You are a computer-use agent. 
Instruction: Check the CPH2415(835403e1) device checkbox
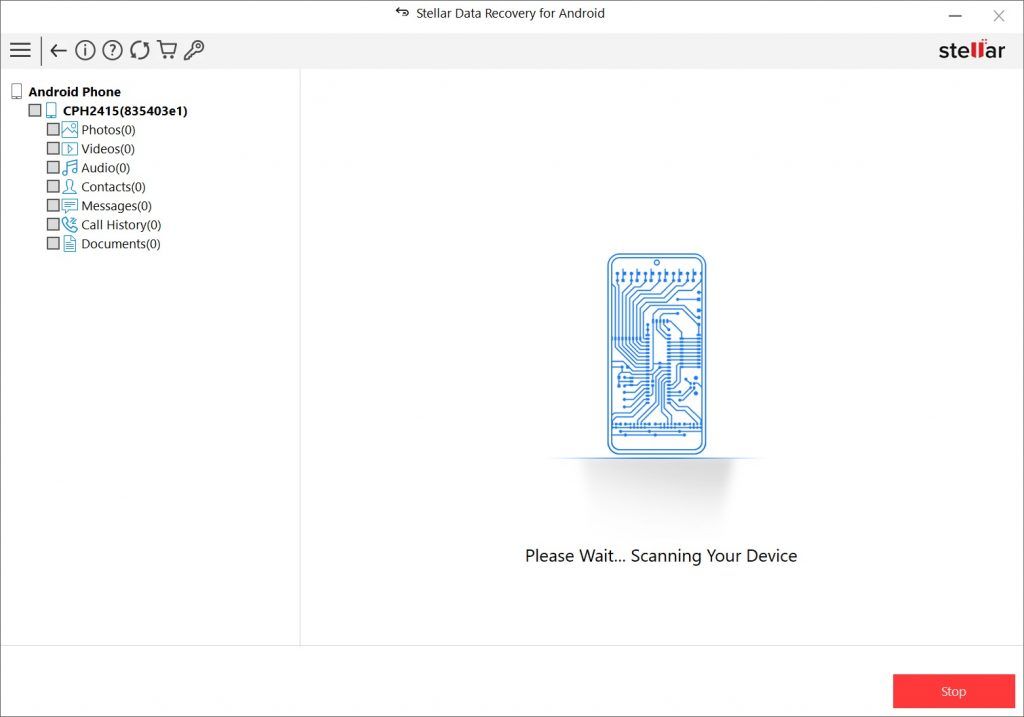[x=35, y=110]
